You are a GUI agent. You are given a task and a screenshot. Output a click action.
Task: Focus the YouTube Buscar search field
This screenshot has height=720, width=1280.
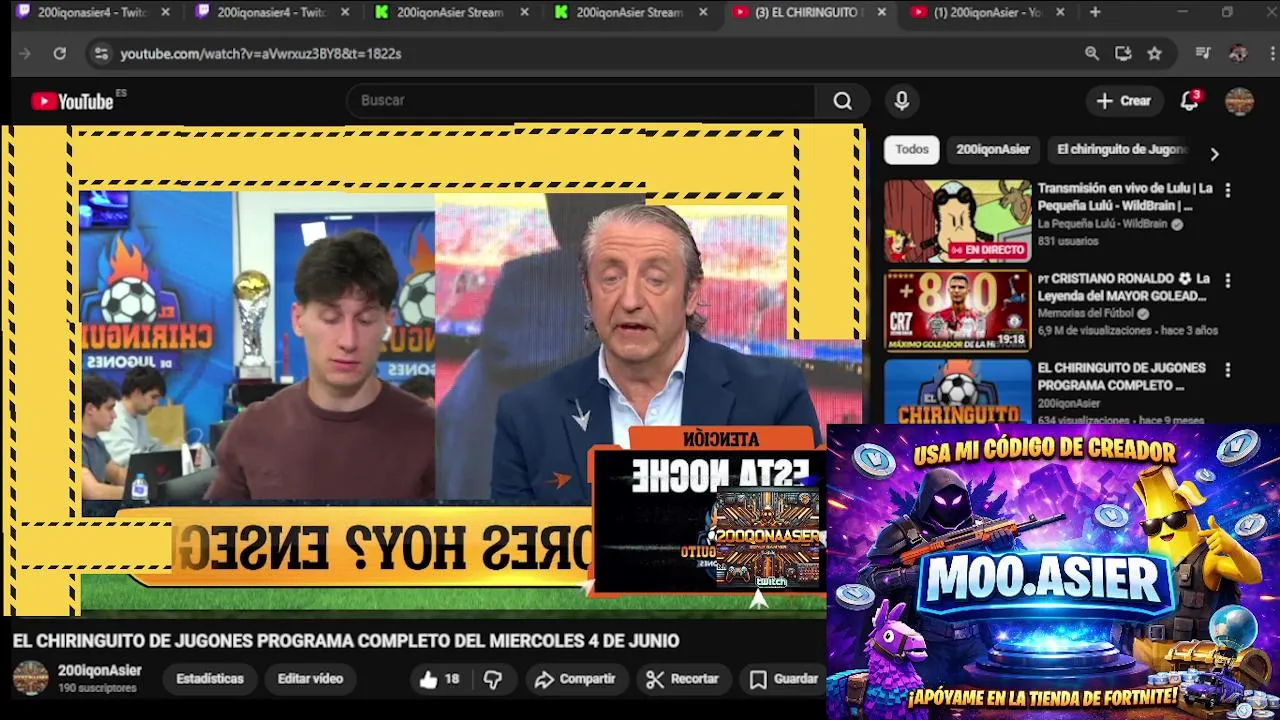[580, 101]
